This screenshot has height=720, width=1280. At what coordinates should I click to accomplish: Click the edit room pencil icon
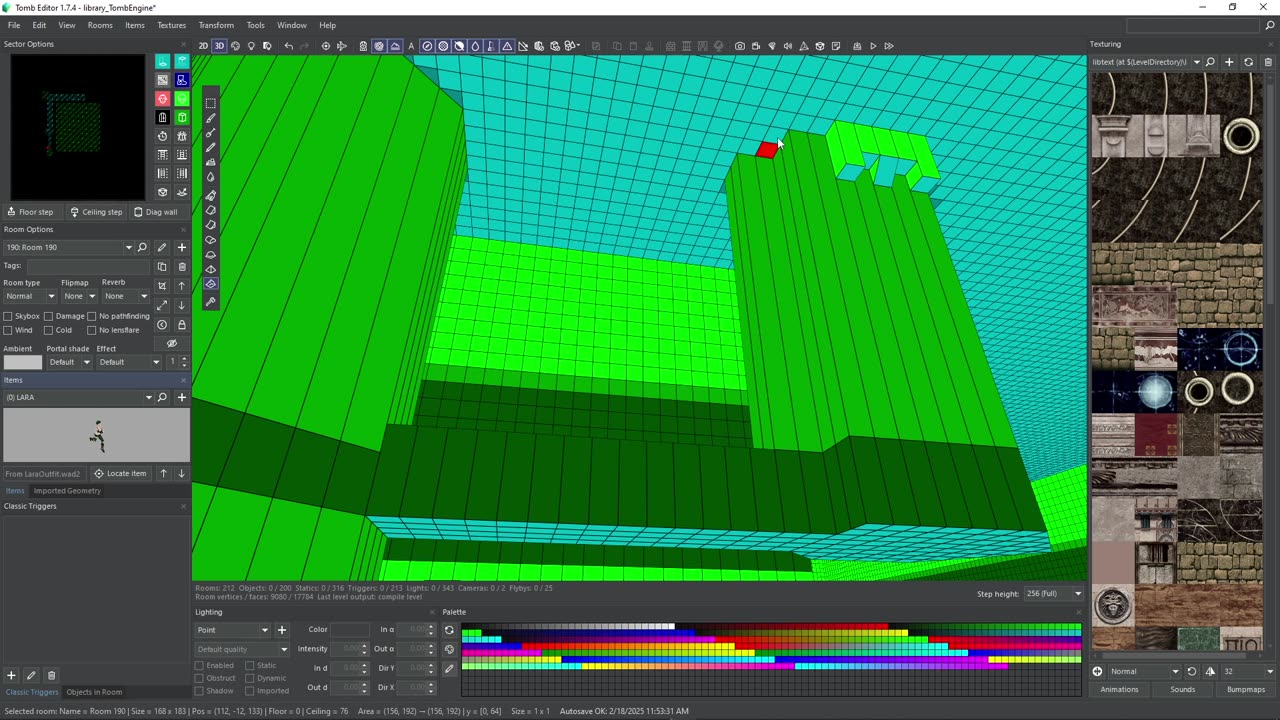pos(162,247)
